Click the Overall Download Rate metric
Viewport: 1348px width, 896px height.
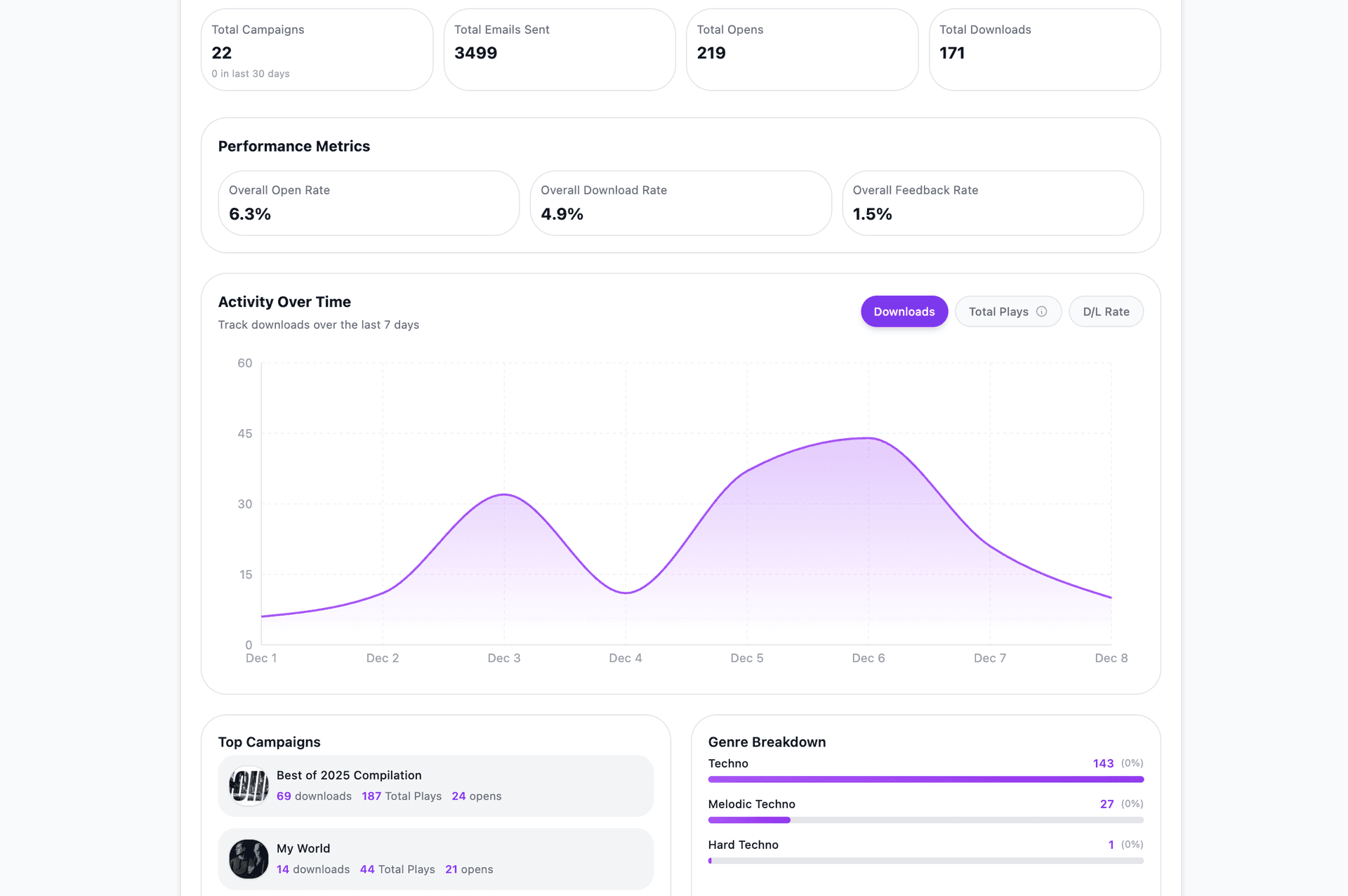click(x=680, y=203)
